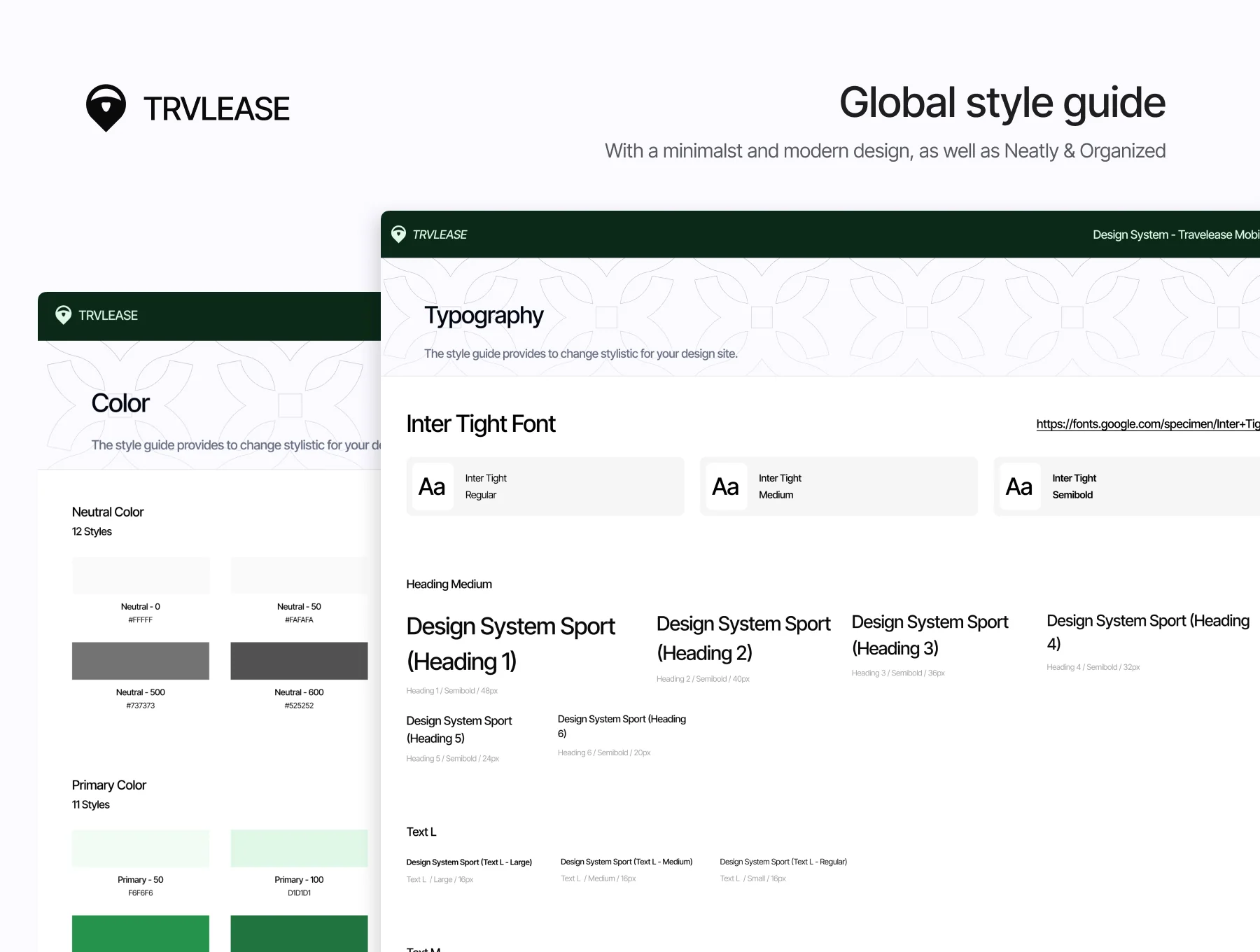This screenshot has height=952, width=1260.
Task: Click the large TRVLEASE wordmark text
Action: [216, 109]
